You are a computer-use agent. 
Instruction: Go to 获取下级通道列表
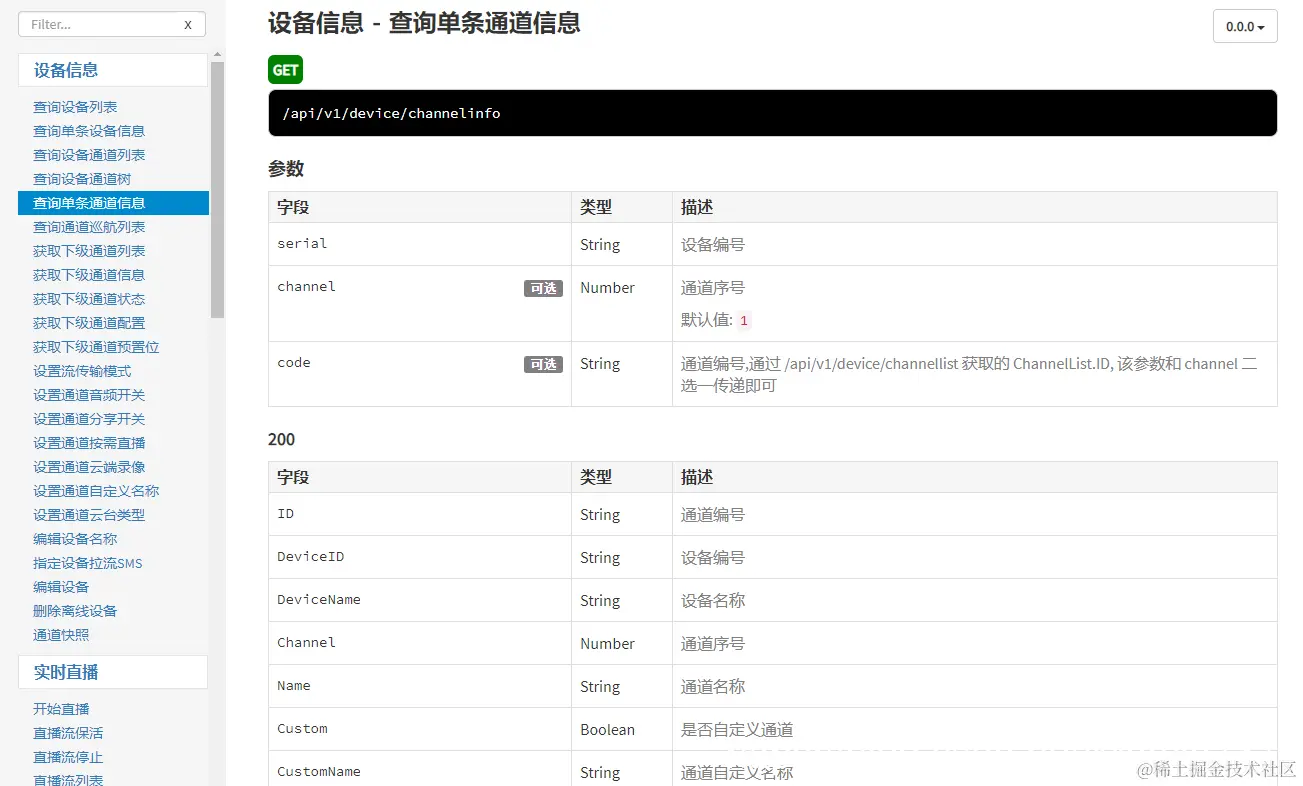pyautogui.click(x=89, y=251)
